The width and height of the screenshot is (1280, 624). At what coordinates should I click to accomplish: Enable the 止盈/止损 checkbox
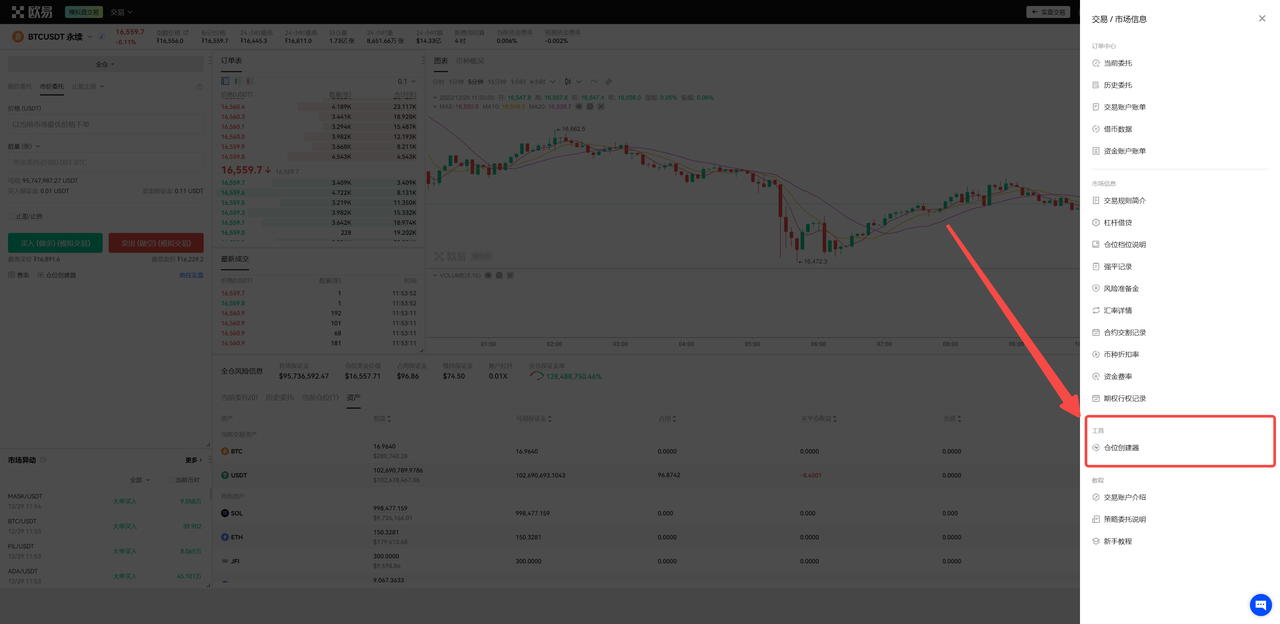pos(12,216)
